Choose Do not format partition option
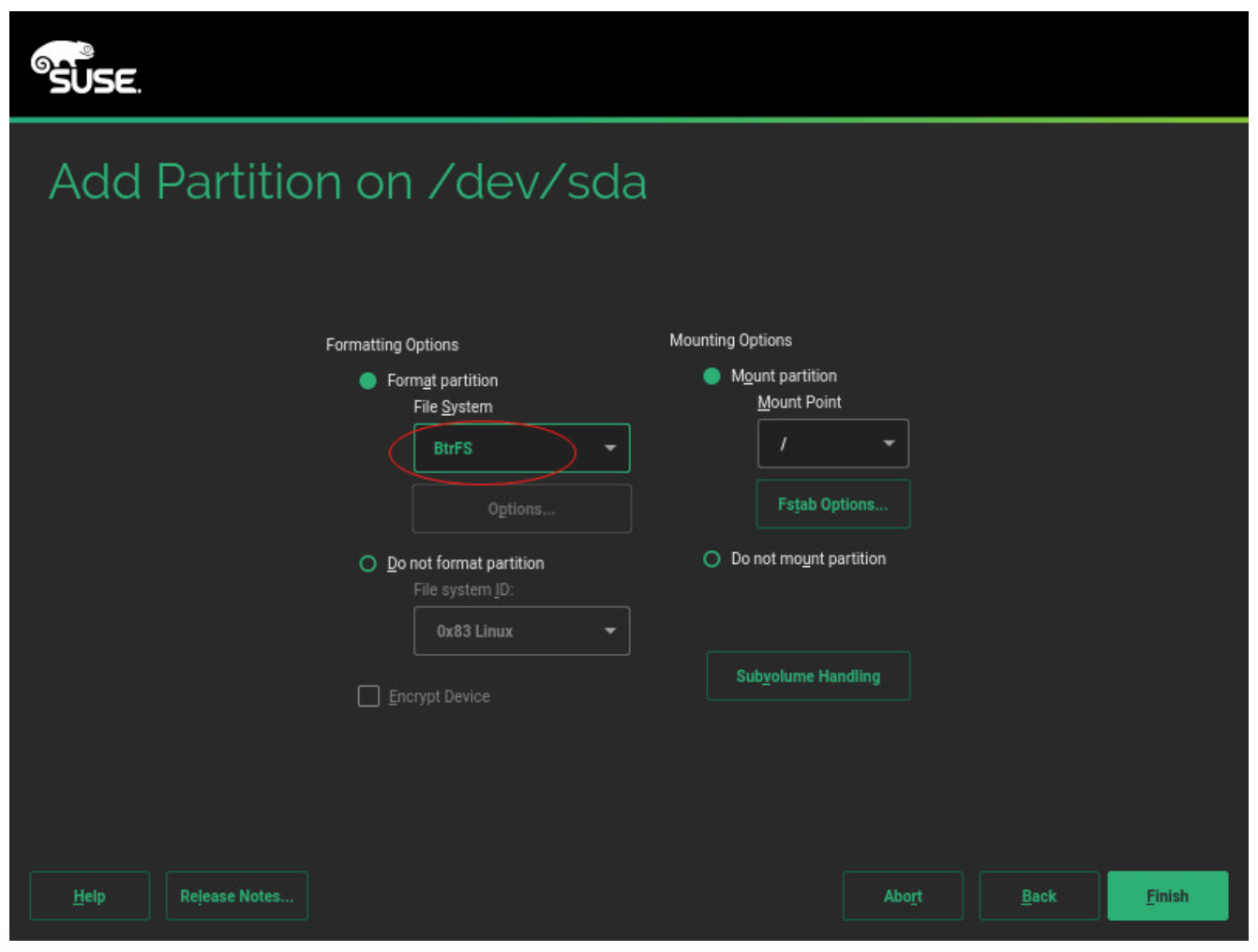This screenshot has height=952, width=1258. click(367, 563)
